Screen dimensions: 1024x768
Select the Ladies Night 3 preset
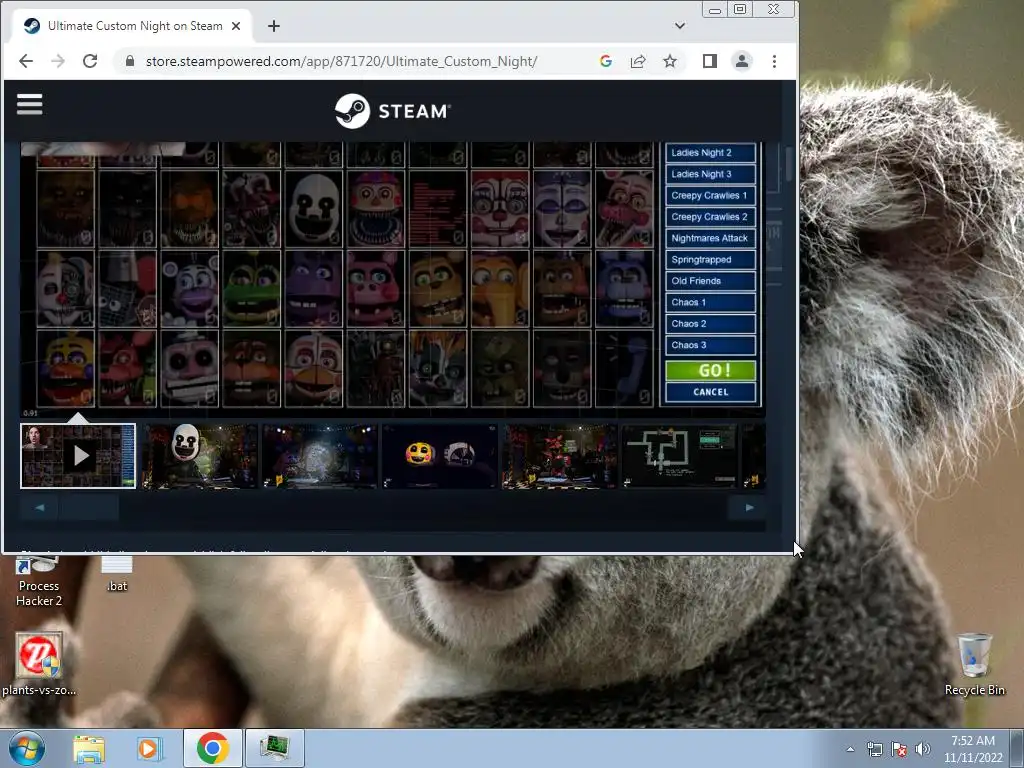(711, 174)
